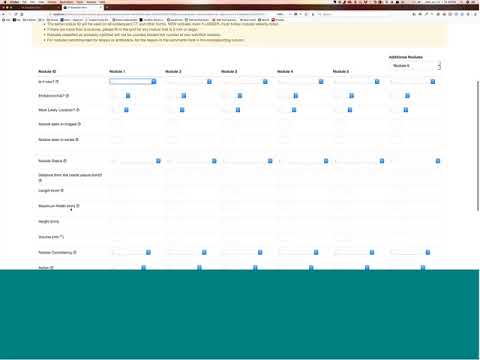Open Nodule Status dropdown for Nodule 2
The width and height of the screenshot is (480, 360).
coord(191,161)
